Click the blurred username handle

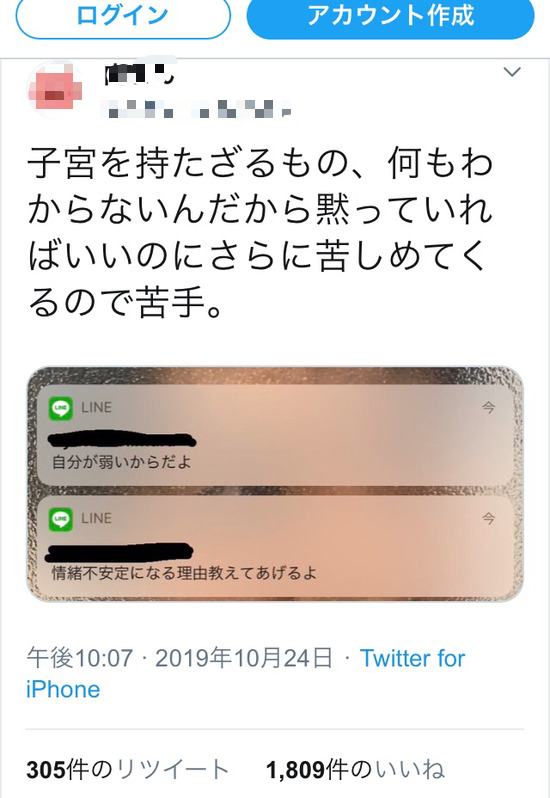[x=196, y=108]
